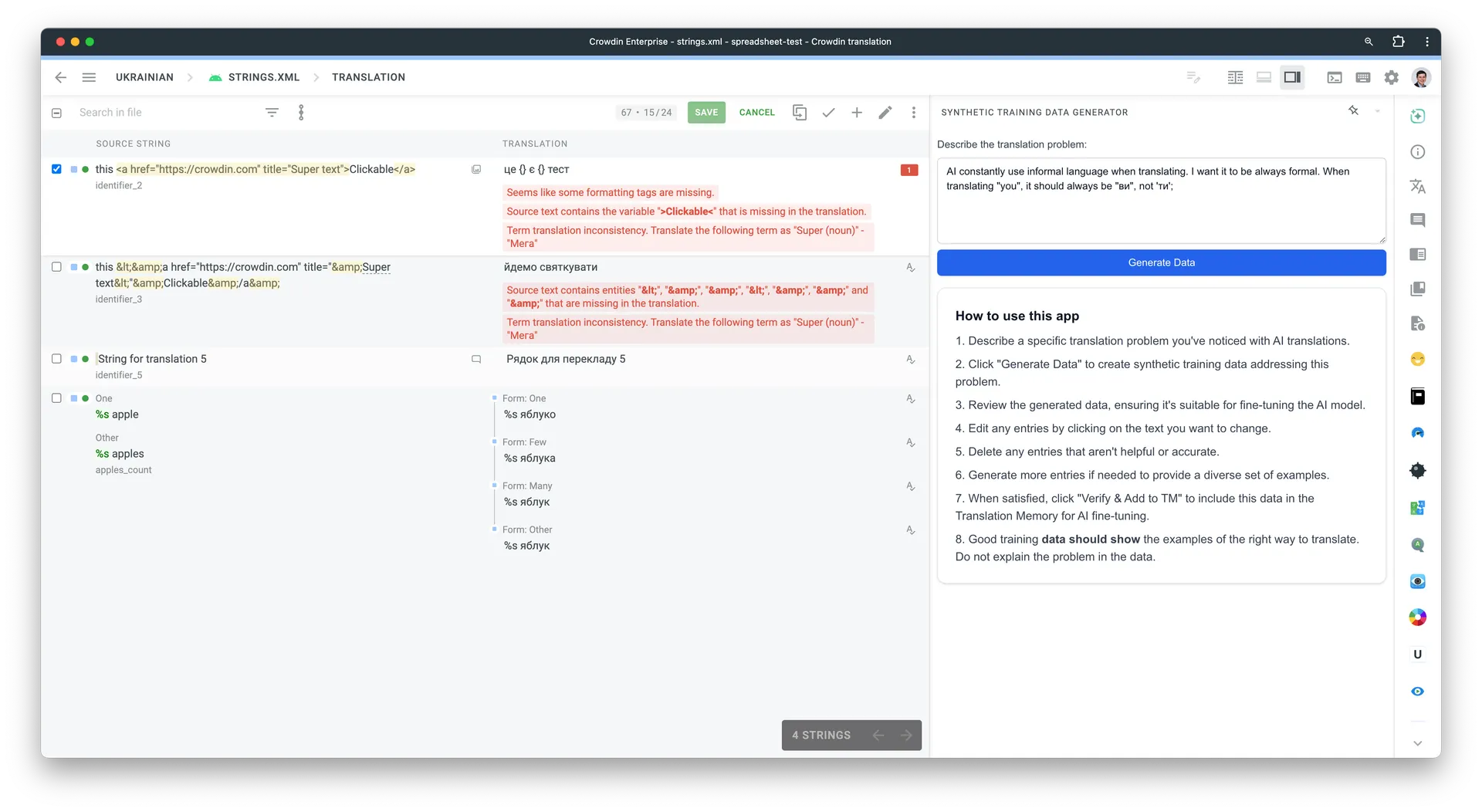Image resolution: width=1482 pixels, height=812 pixels.
Task: Click Generate Data button
Action: [x=1161, y=262]
